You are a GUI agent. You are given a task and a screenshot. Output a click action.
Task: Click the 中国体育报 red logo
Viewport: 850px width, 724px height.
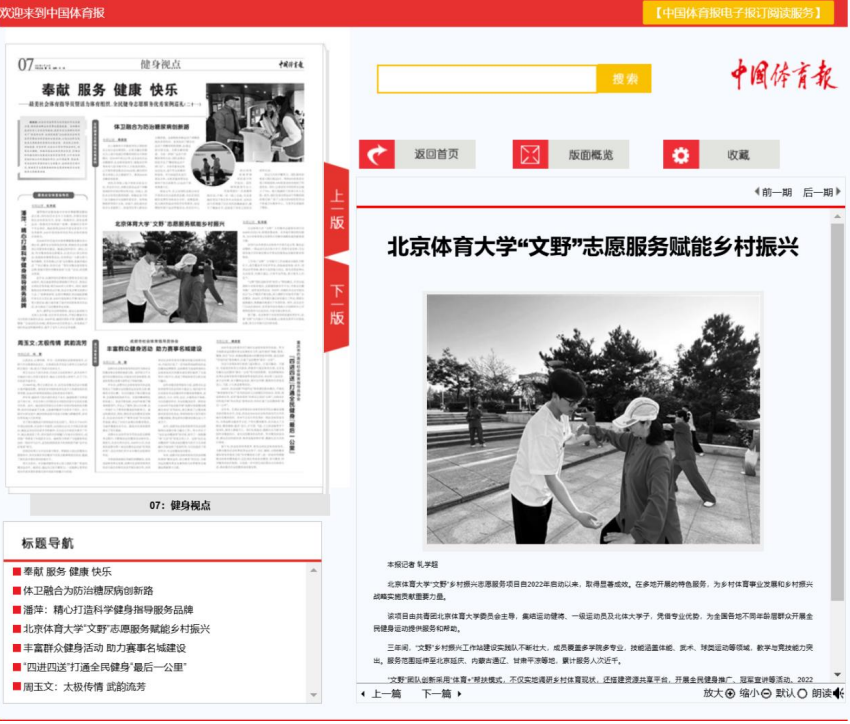[783, 75]
